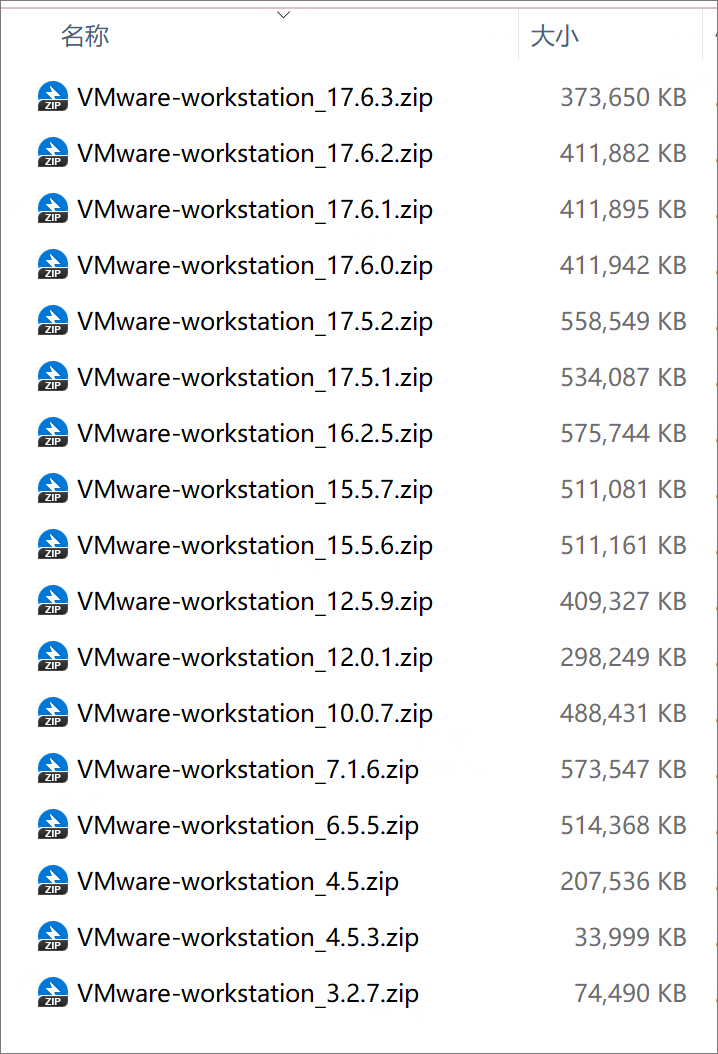Viewport: 718px width, 1054px height.
Task: Click the zip icon of VMware-workstation_4.5.zip
Action: tap(52, 881)
